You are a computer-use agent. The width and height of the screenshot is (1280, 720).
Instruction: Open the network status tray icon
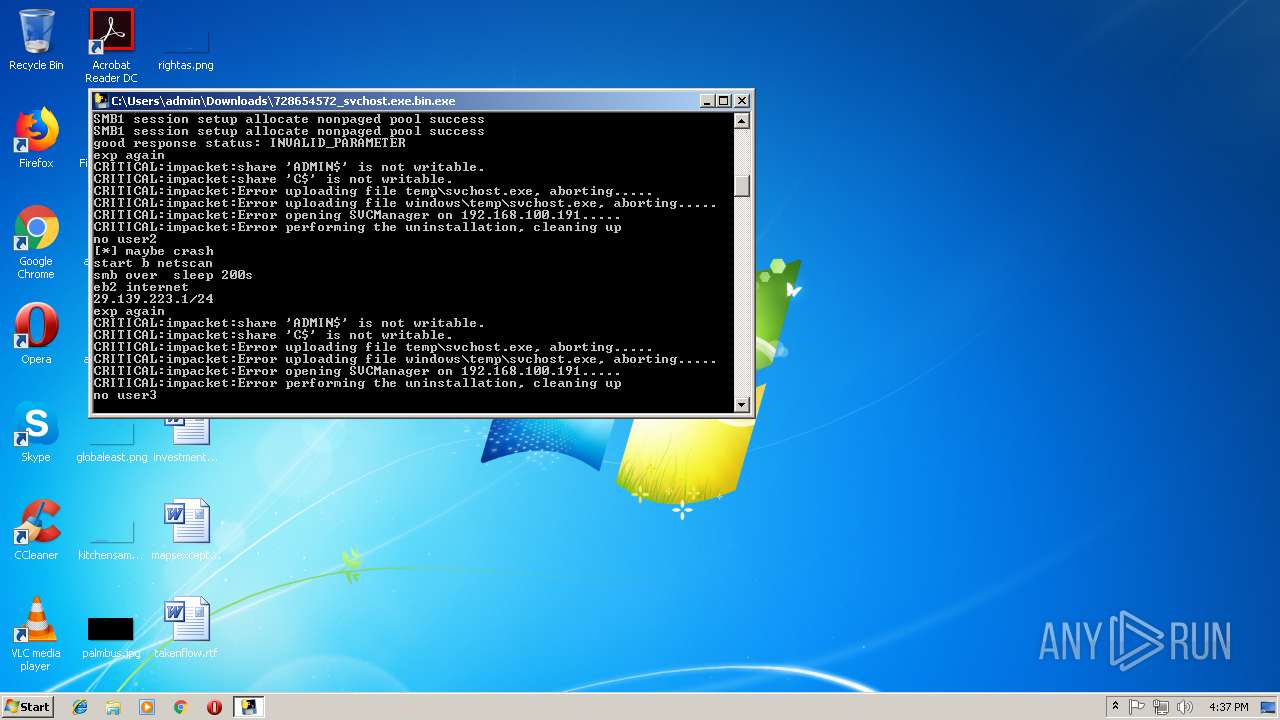pos(1161,707)
